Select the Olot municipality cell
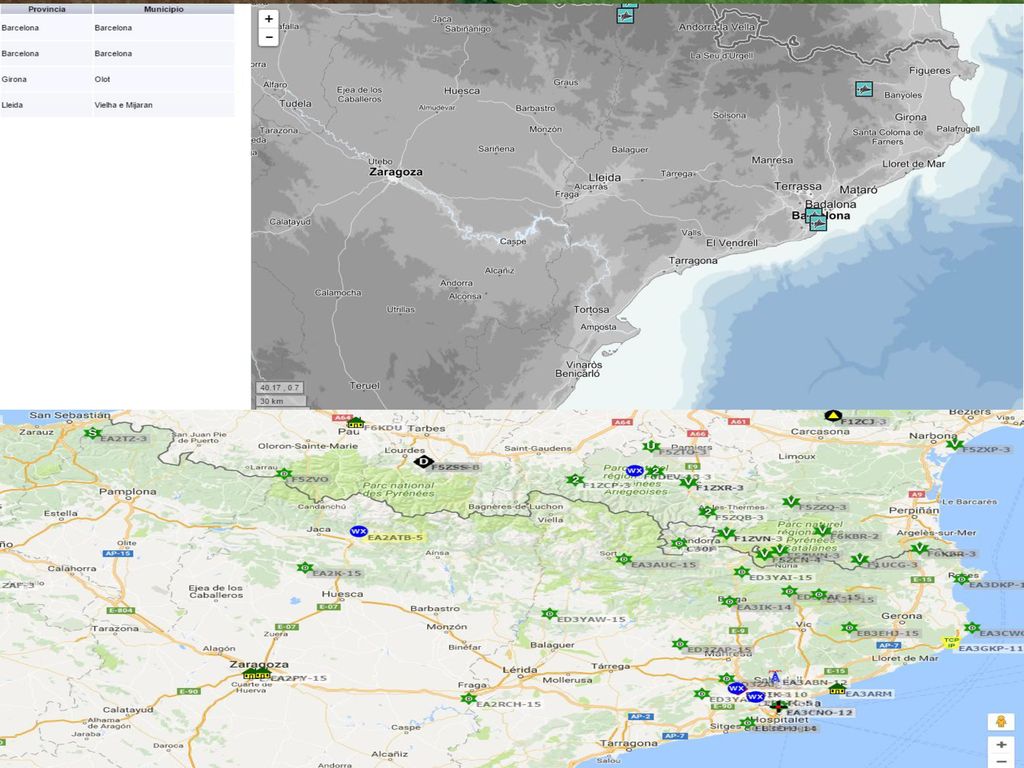This screenshot has width=1024, height=768. (163, 79)
